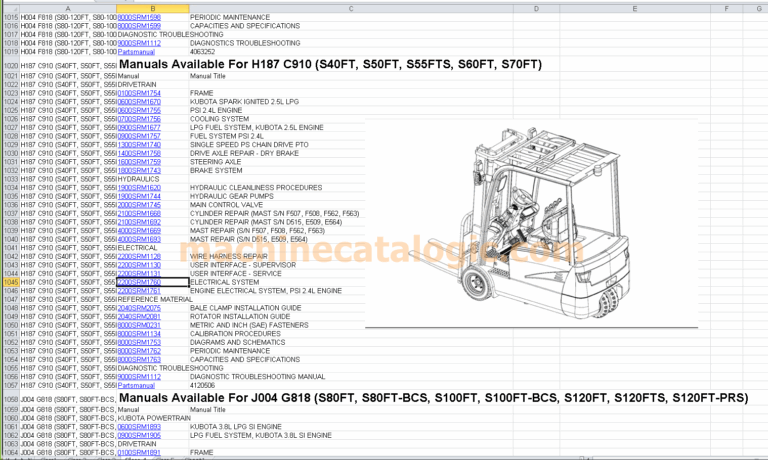Open the 8000SRM1753 diagrams and schematics link
Viewport: 768px width, 460px height.
[x=139, y=342]
